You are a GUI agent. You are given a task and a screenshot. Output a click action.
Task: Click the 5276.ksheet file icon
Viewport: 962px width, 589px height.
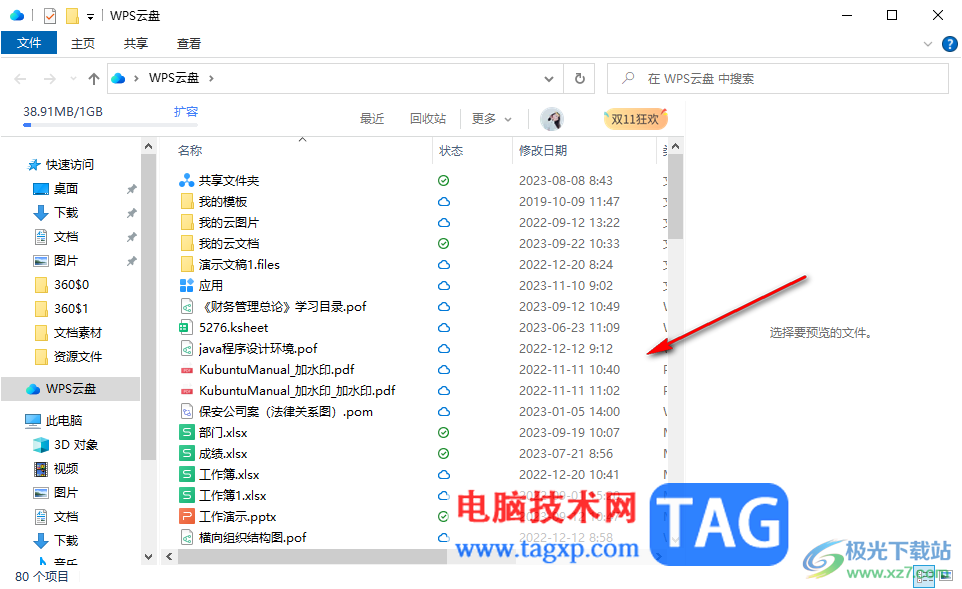coord(187,328)
